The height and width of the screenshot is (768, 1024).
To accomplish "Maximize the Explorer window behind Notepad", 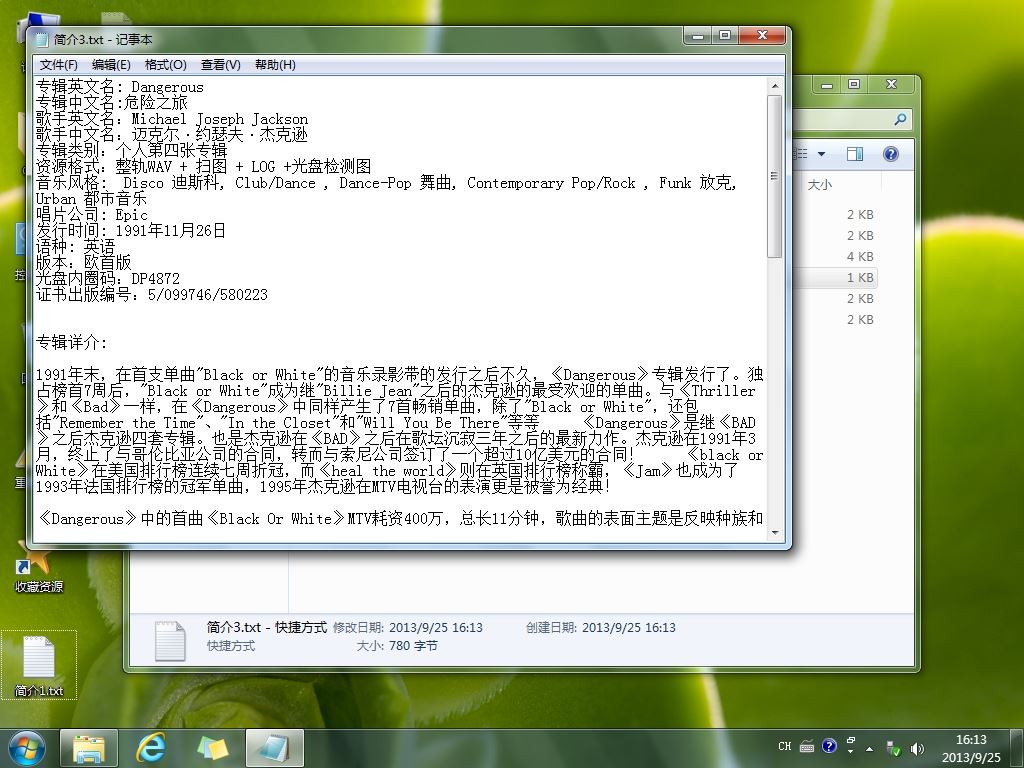I will click(854, 84).
